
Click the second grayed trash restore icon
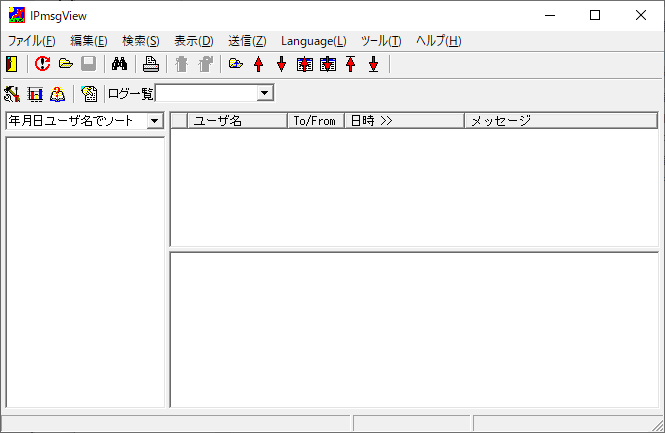[x=205, y=64]
